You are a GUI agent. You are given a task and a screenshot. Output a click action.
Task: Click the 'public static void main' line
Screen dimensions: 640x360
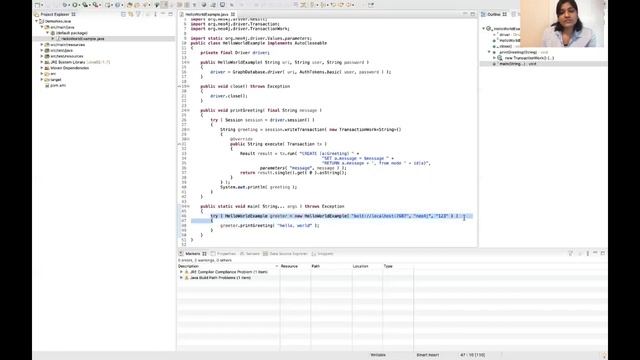click(x=272, y=206)
